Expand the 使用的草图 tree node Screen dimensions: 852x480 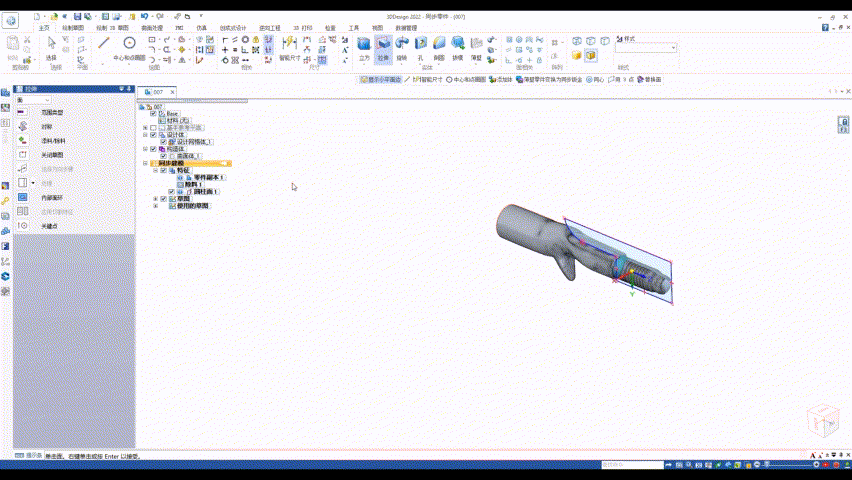155,206
